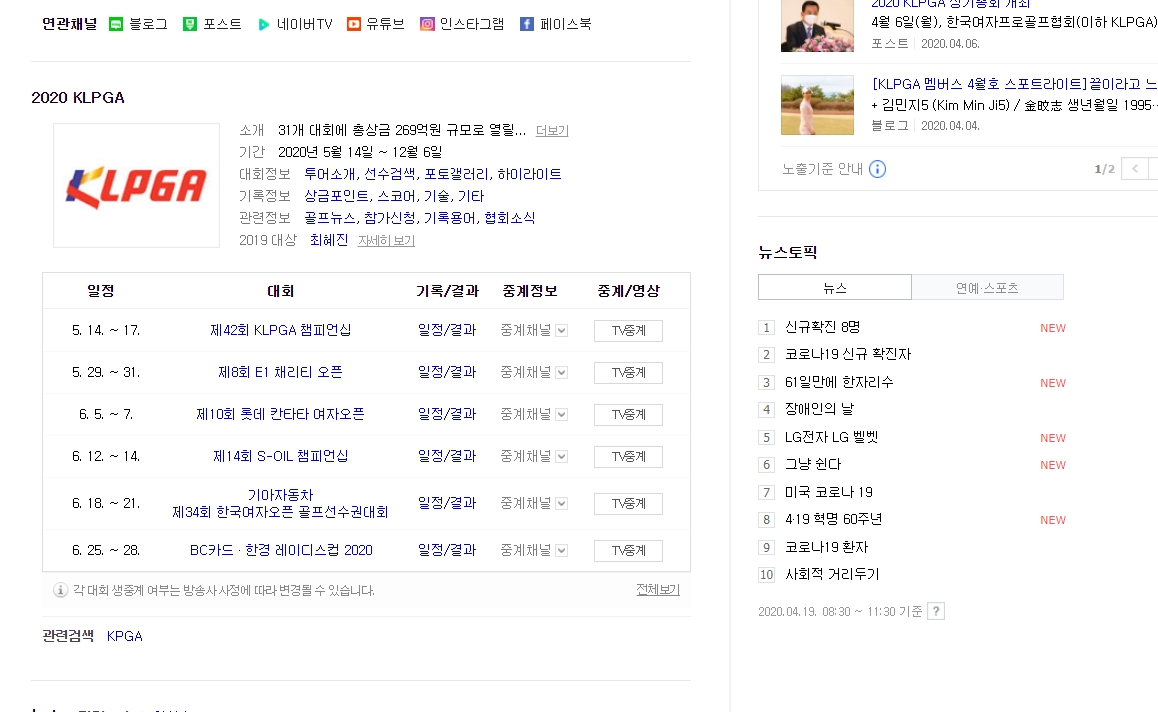Open the 김민지5 blog post thumbnail
Image resolution: width=1158 pixels, height=712 pixels.
coord(817,105)
